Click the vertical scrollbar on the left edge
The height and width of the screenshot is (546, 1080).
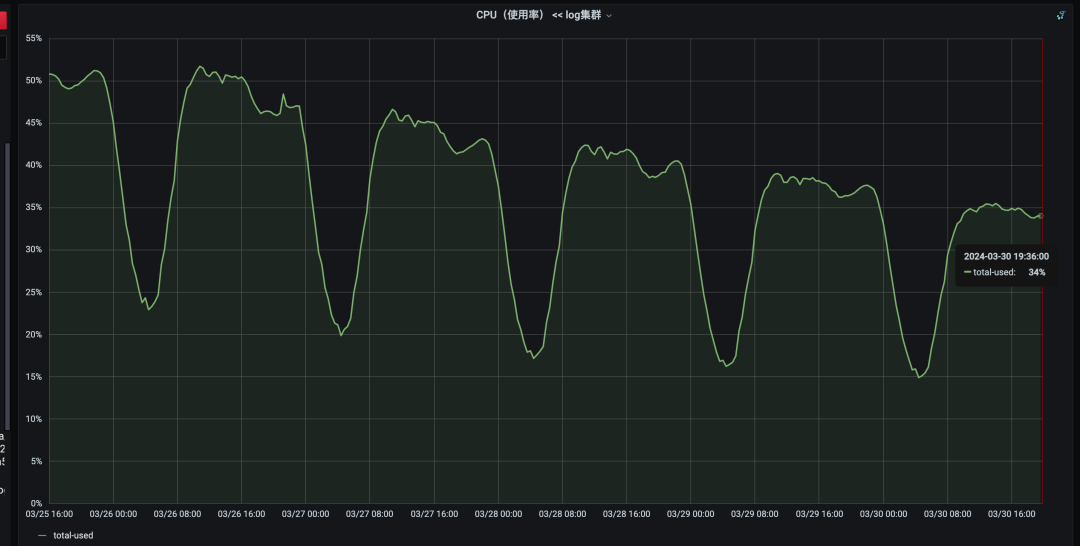pos(8,286)
